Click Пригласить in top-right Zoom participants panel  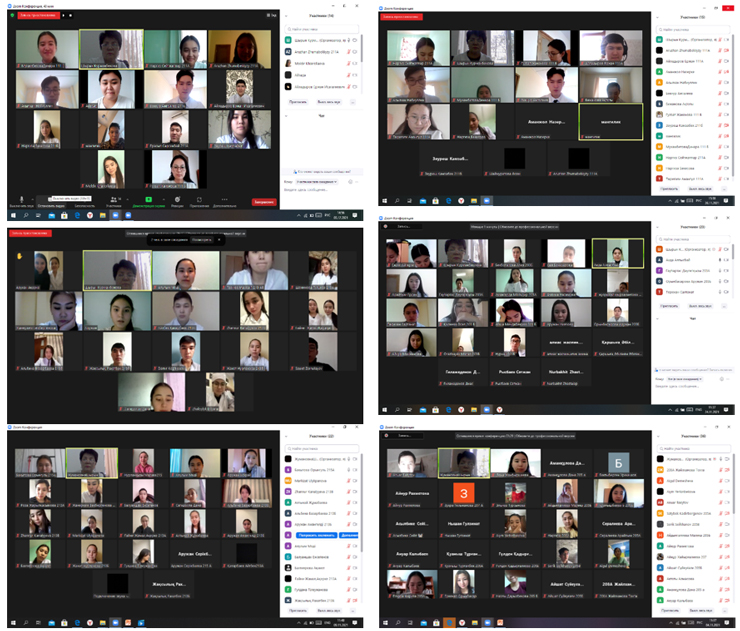(x=669, y=189)
